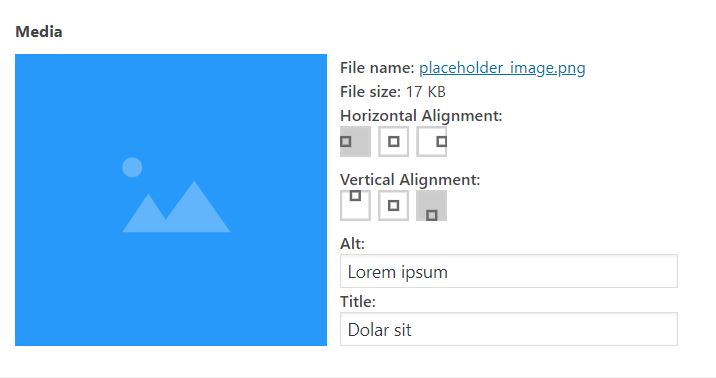
Task: Focus the Alt text field with Lorem ipsum
Action: [x=509, y=271]
